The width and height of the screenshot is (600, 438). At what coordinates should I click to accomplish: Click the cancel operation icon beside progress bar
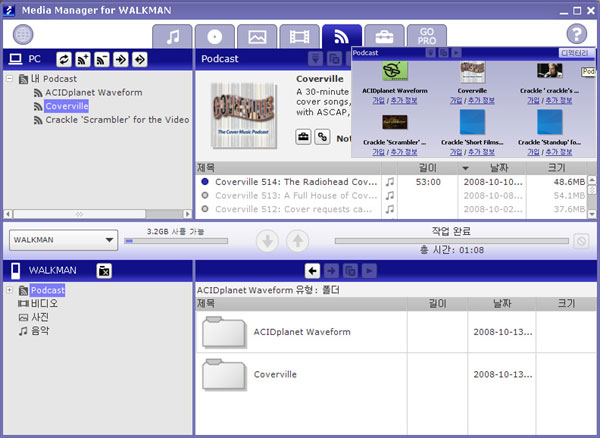click(x=581, y=241)
